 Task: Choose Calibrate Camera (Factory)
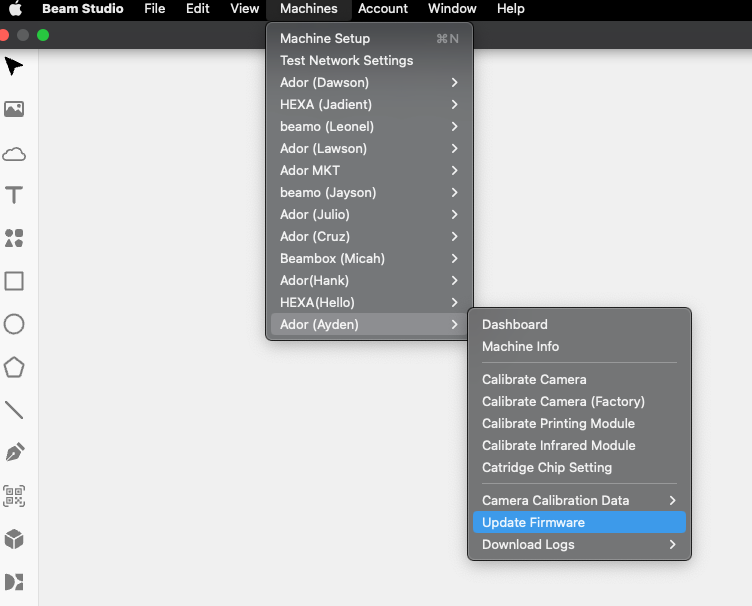click(x=579, y=402)
